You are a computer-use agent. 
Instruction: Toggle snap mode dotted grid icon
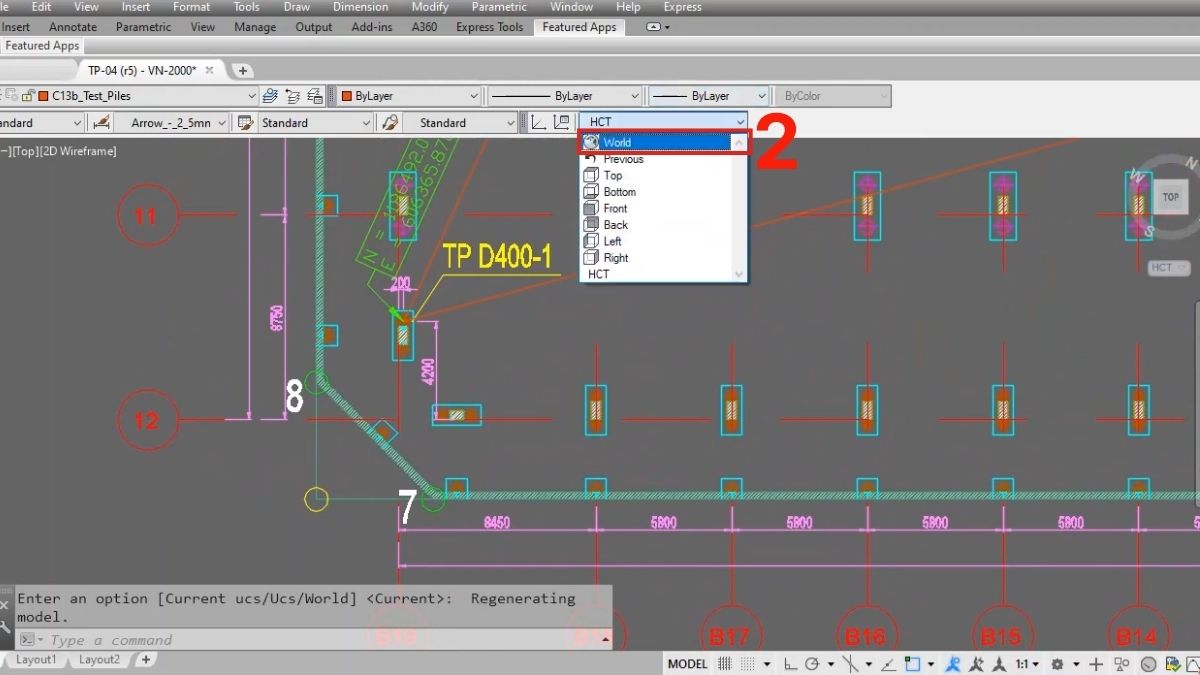[748, 664]
